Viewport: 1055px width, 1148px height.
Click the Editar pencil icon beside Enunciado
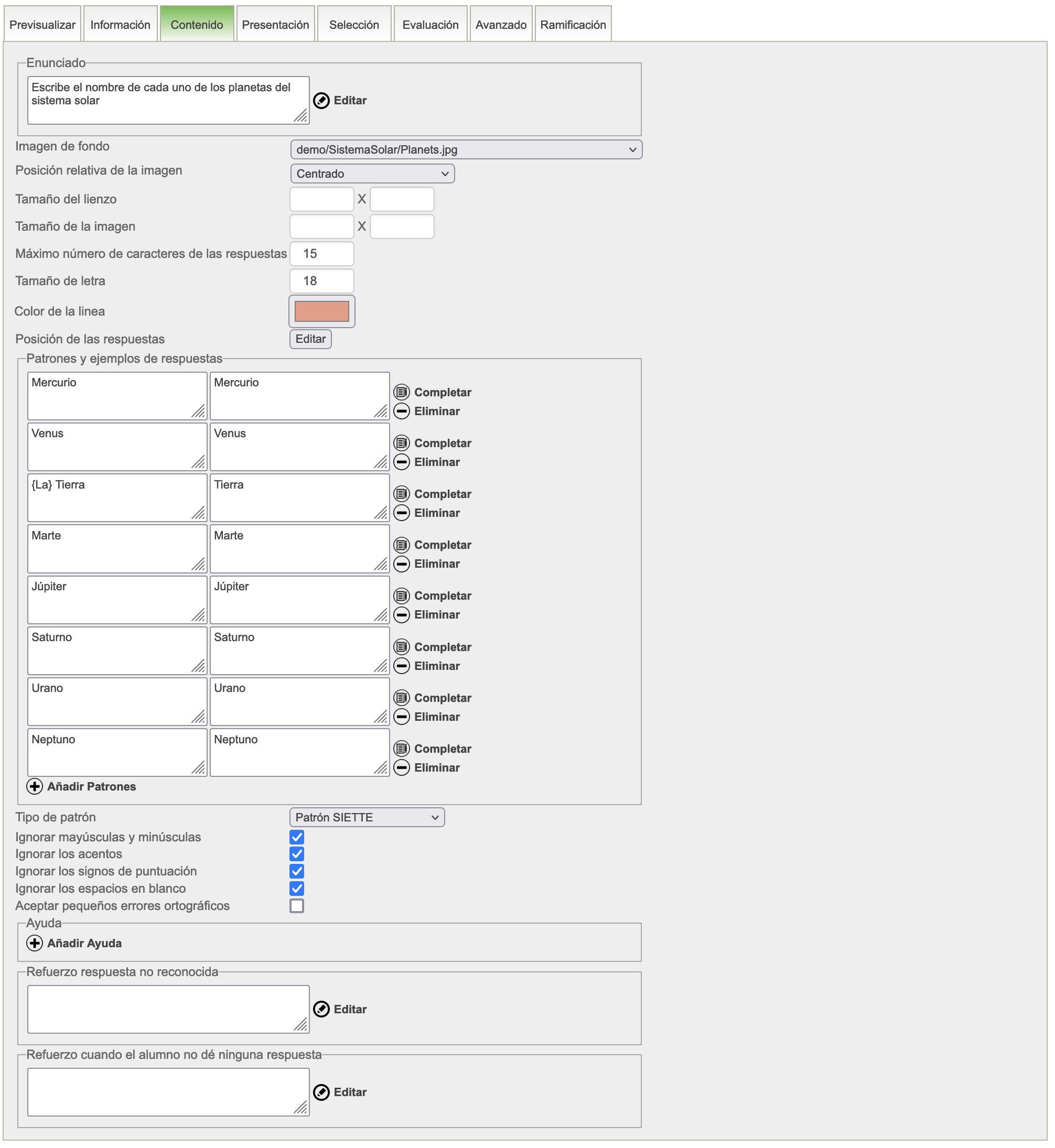[x=321, y=101]
